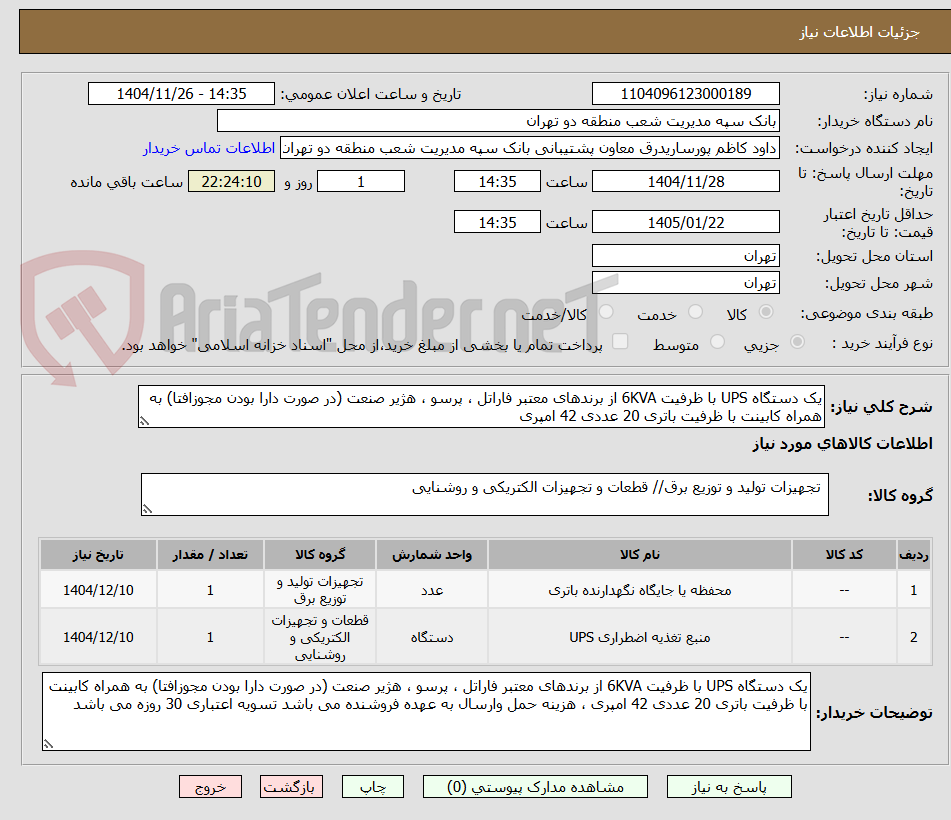Click the جزئیات اطلاعات نیاز page header
951x820 pixels.
tap(859, 32)
